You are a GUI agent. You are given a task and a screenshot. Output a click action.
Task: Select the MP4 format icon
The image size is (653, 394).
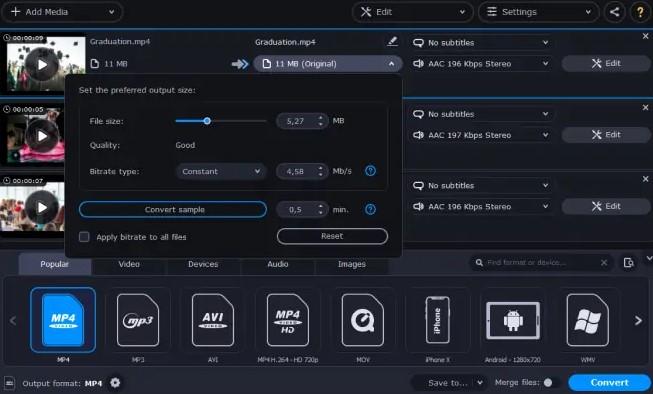[63, 320]
